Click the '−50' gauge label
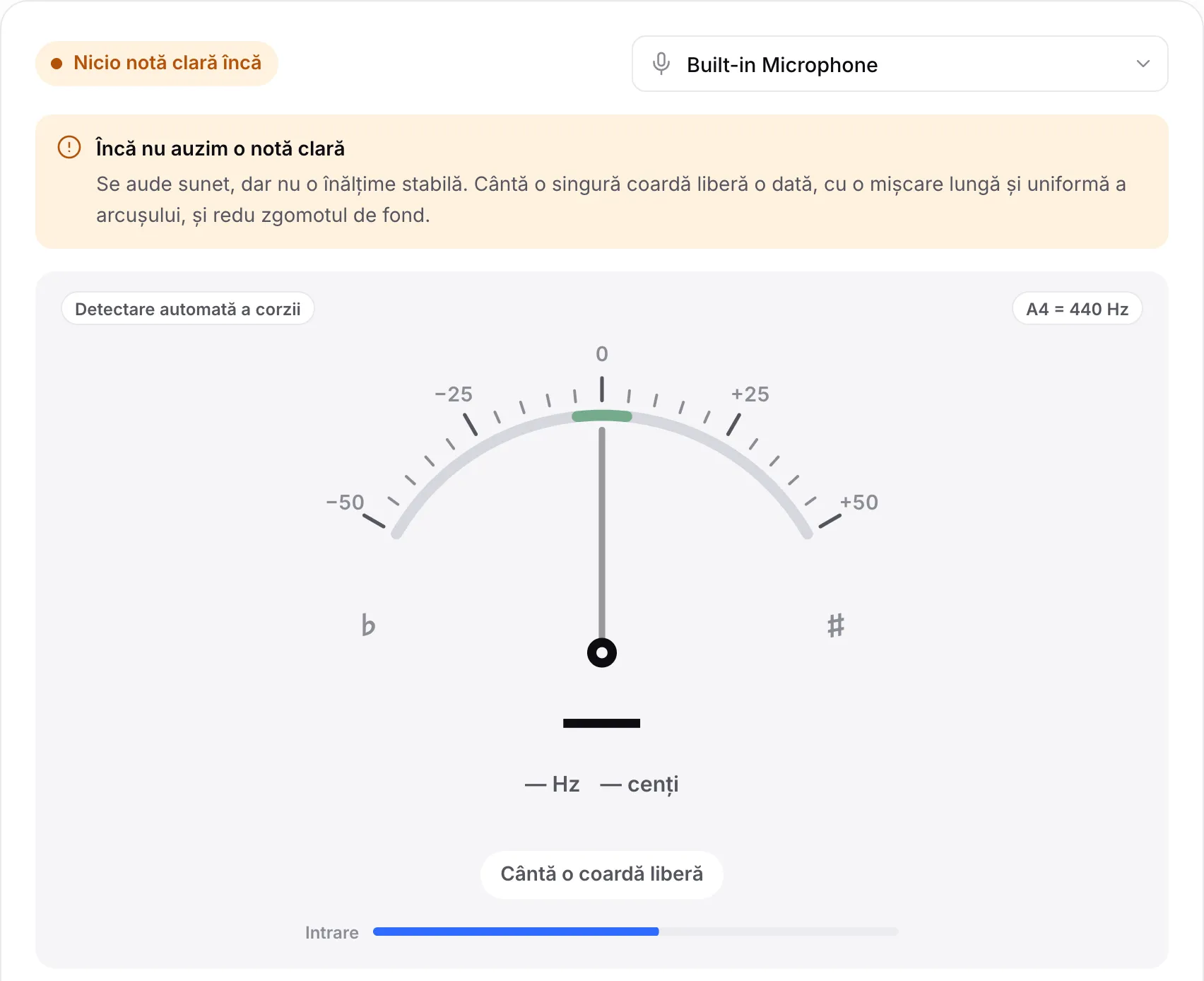This screenshot has width=1204, height=981. [x=345, y=502]
